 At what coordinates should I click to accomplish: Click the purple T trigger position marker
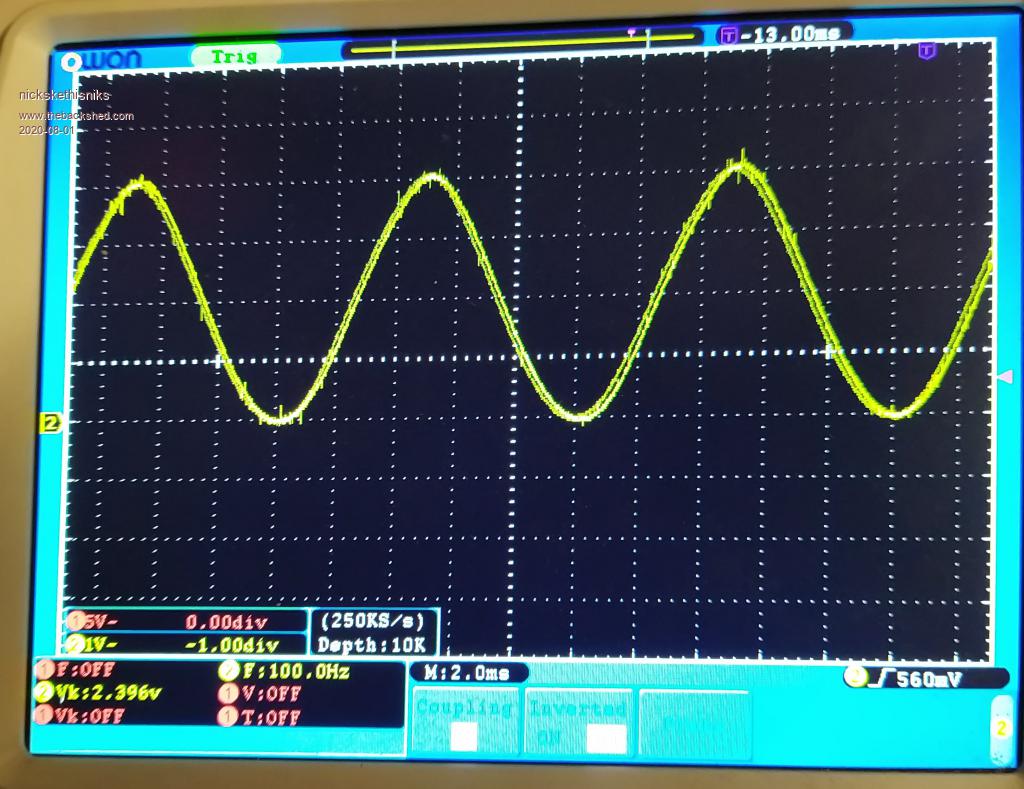point(926,50)
